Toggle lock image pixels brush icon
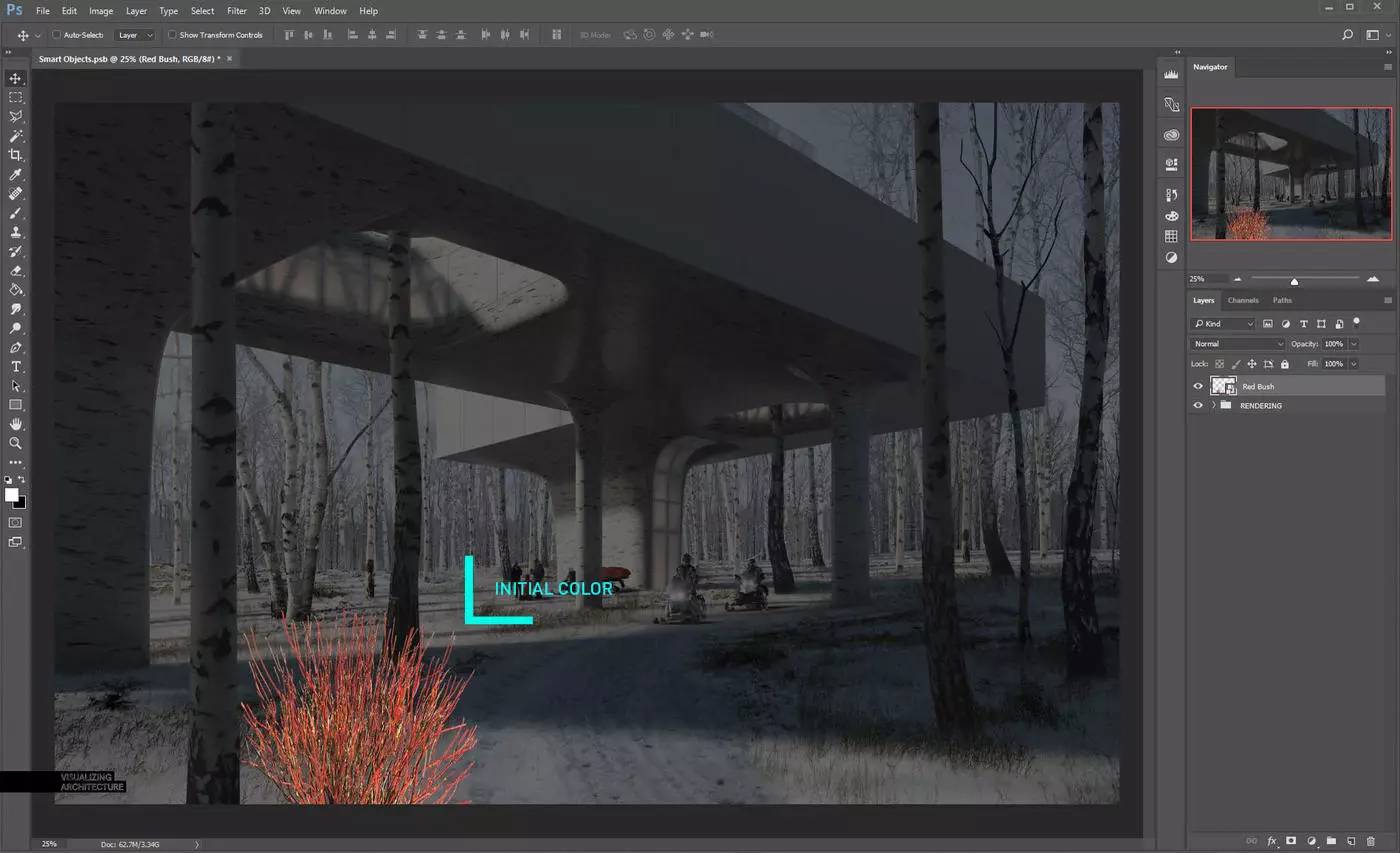Image resolution: width=1400 pixels, height=853 pixels. click(1236, 364)
